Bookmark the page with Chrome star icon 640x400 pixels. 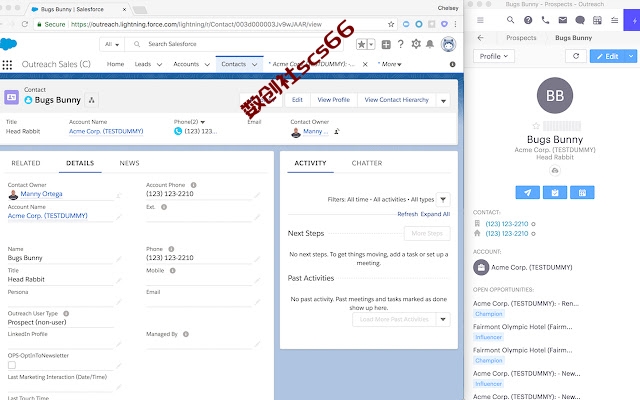tap(391, 24)
